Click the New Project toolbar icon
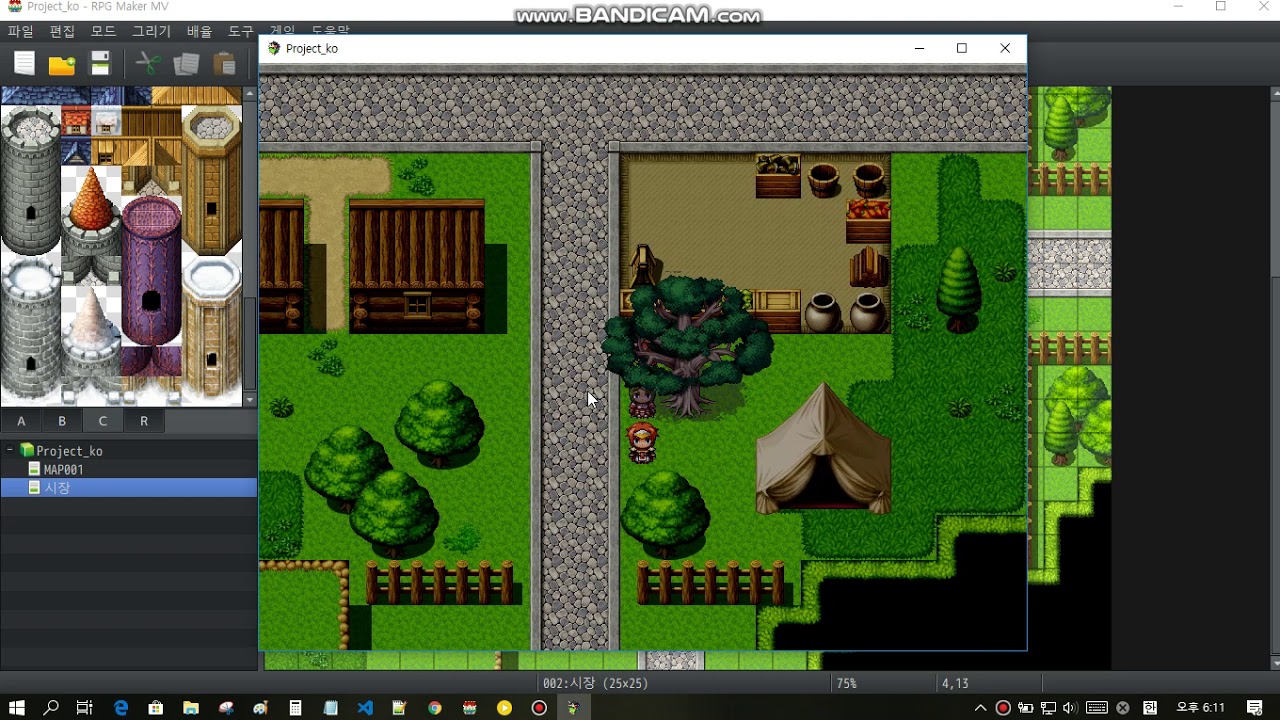Image resolution: width=1280 pixels, height=720 pixels. click(24, 64)
